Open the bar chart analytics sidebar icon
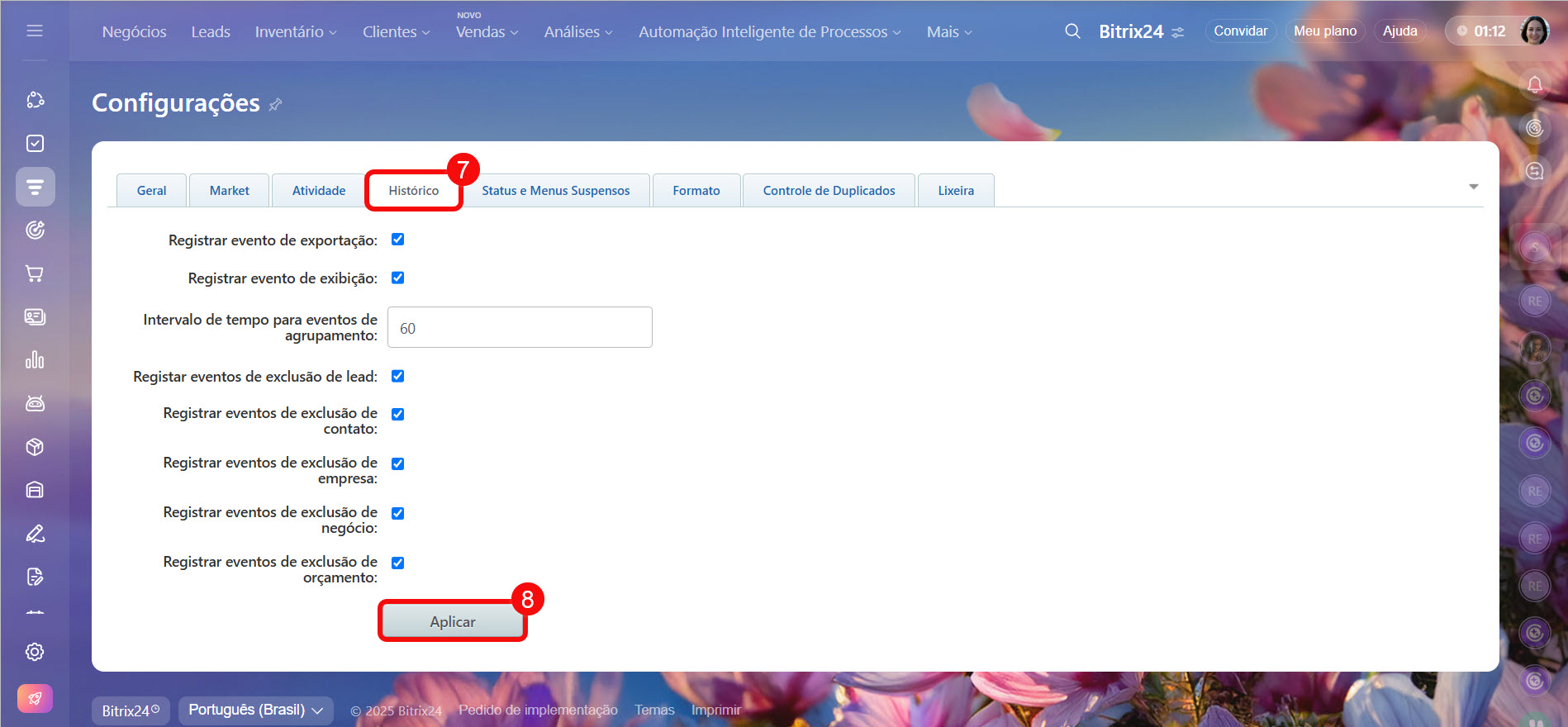 click(35, 360)
